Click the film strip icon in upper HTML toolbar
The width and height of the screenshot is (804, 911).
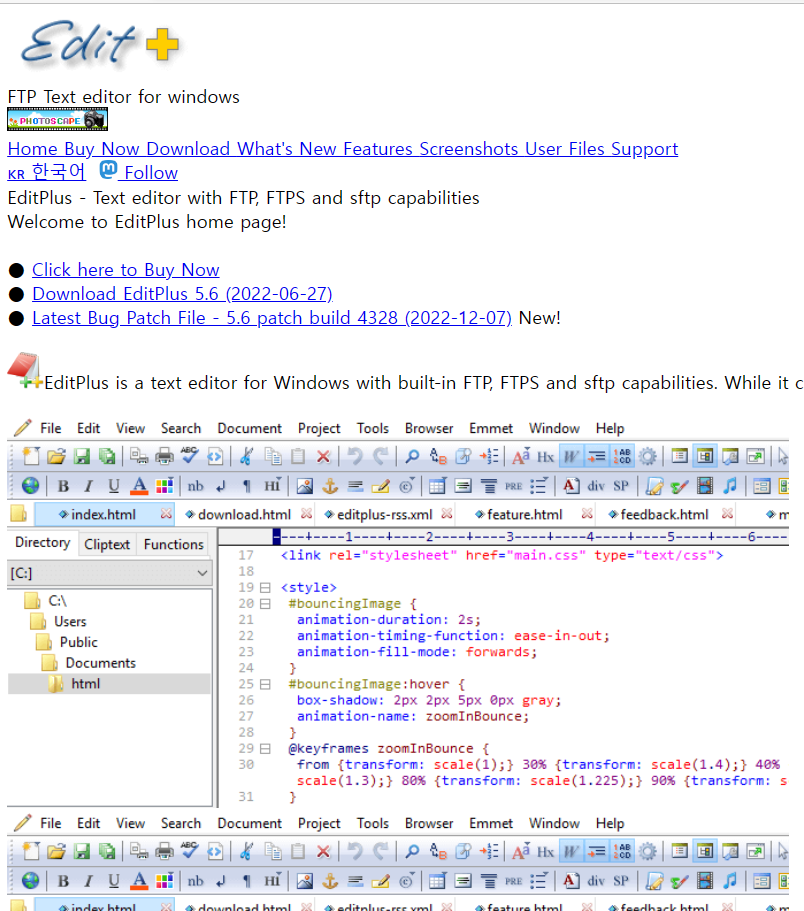[705, 486]
